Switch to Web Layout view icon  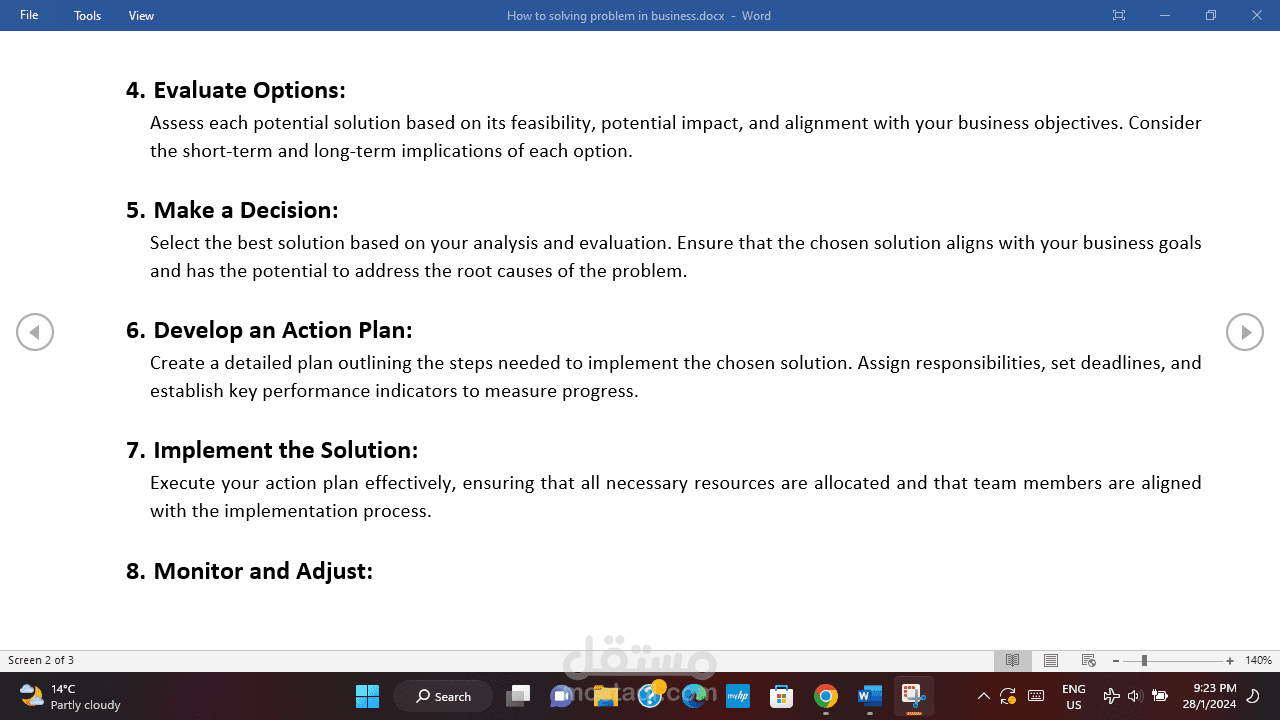coord(1089,661)
